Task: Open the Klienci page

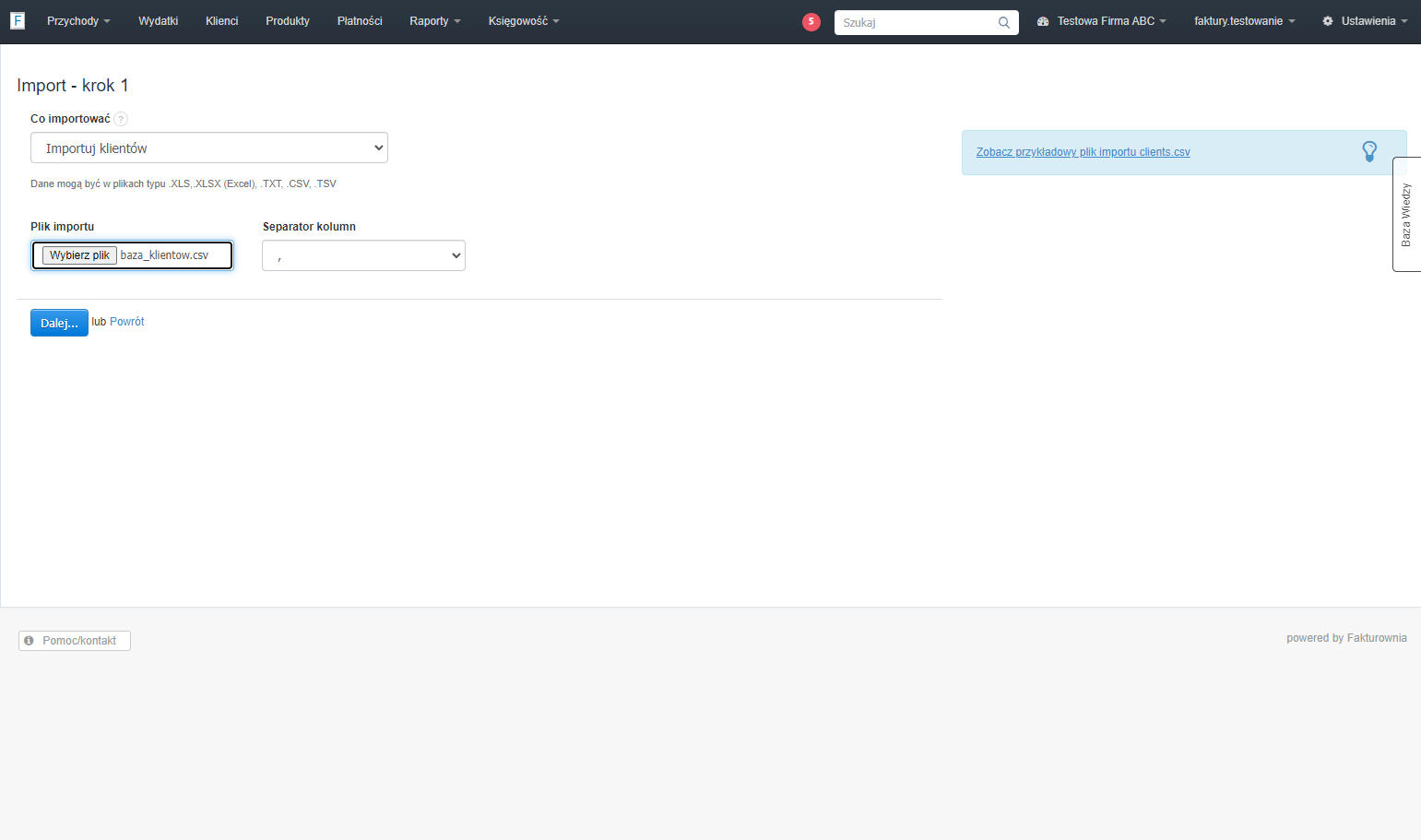Action: click(x=222, y=21)
